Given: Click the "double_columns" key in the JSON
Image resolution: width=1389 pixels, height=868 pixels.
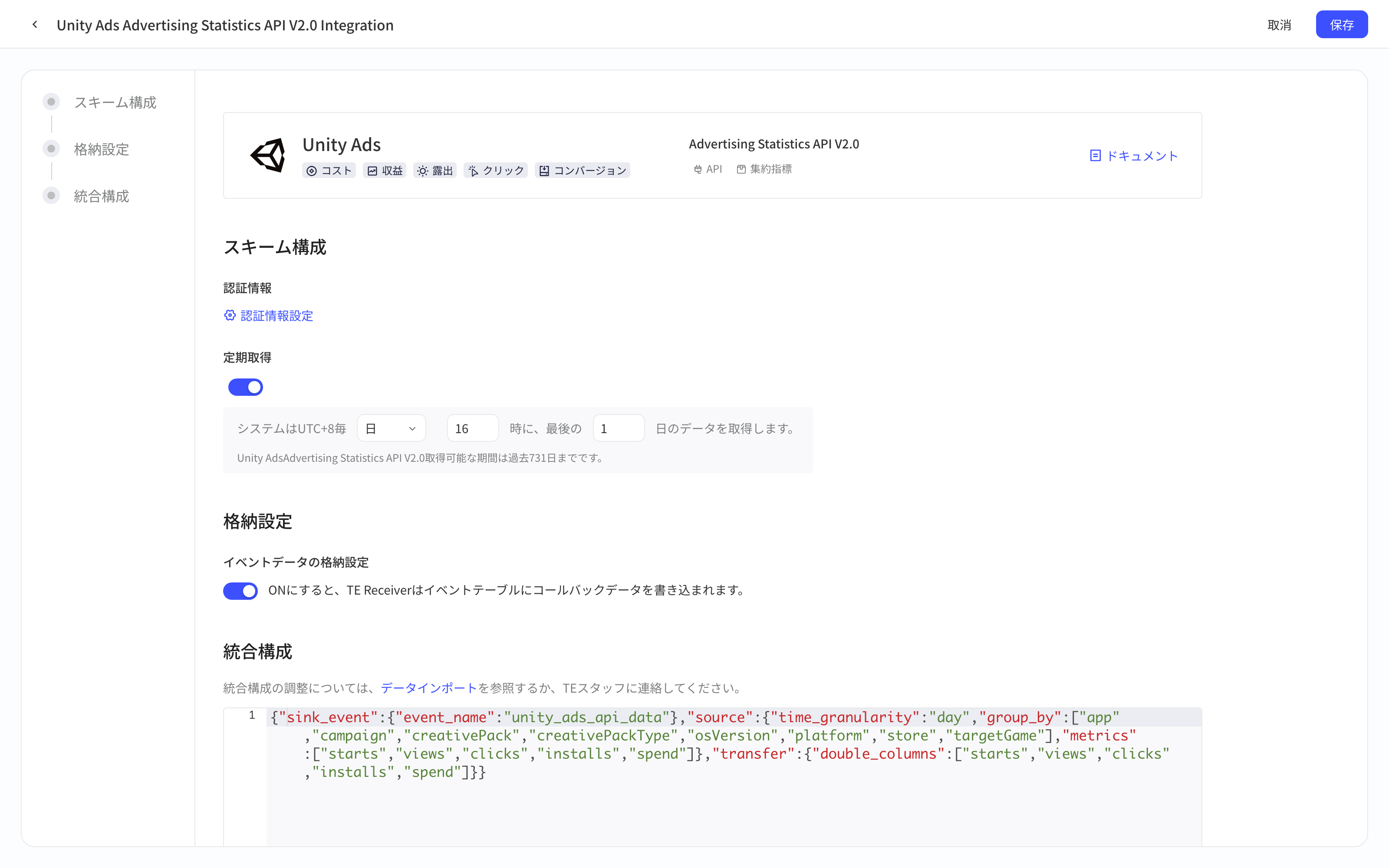Looking at the screenshot, I should click(878, 754).
